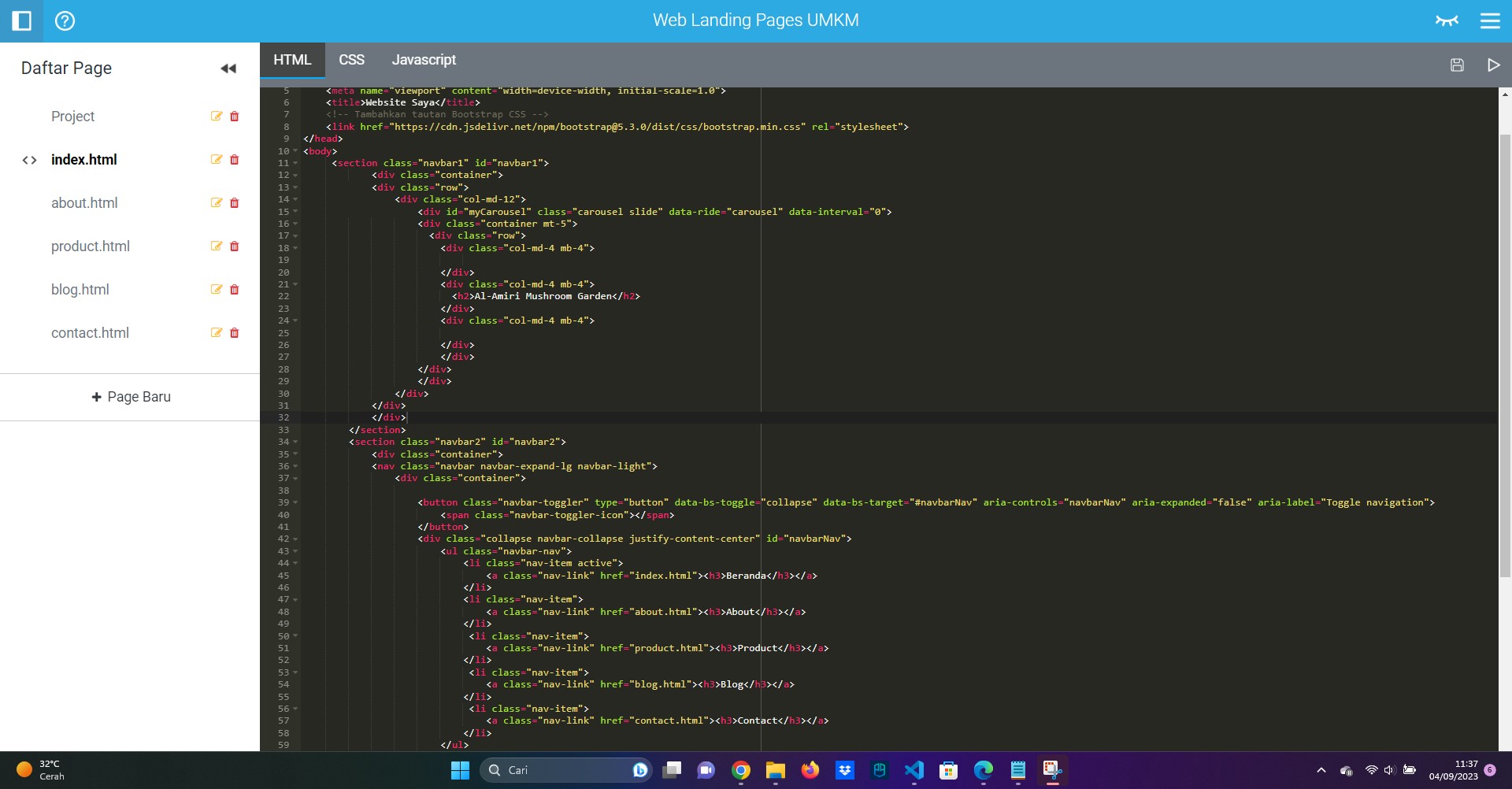Click the editor vertical scrollbar thumb
Viewport: 1512px width, 789px height.
tap(1504, 354)
